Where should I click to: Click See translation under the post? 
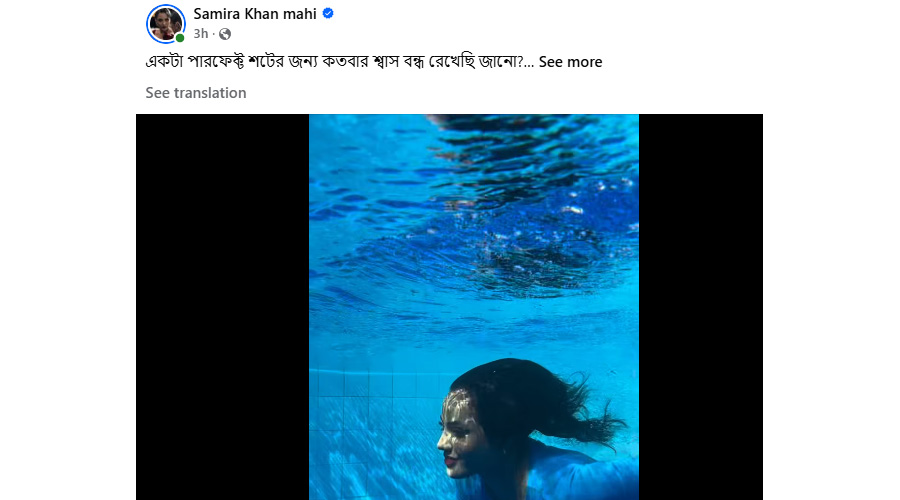[x=196, y=93]
